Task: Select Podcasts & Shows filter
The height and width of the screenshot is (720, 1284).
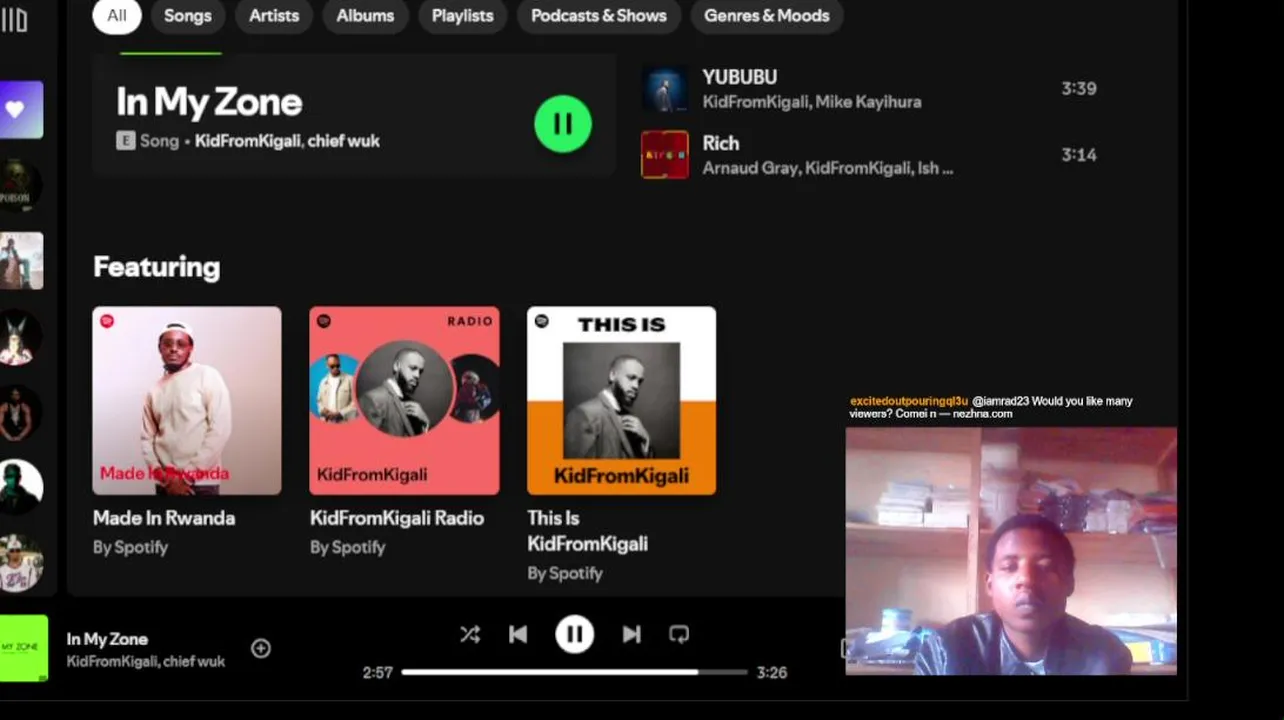Action: pyautogui.click(x=599, y=16)
